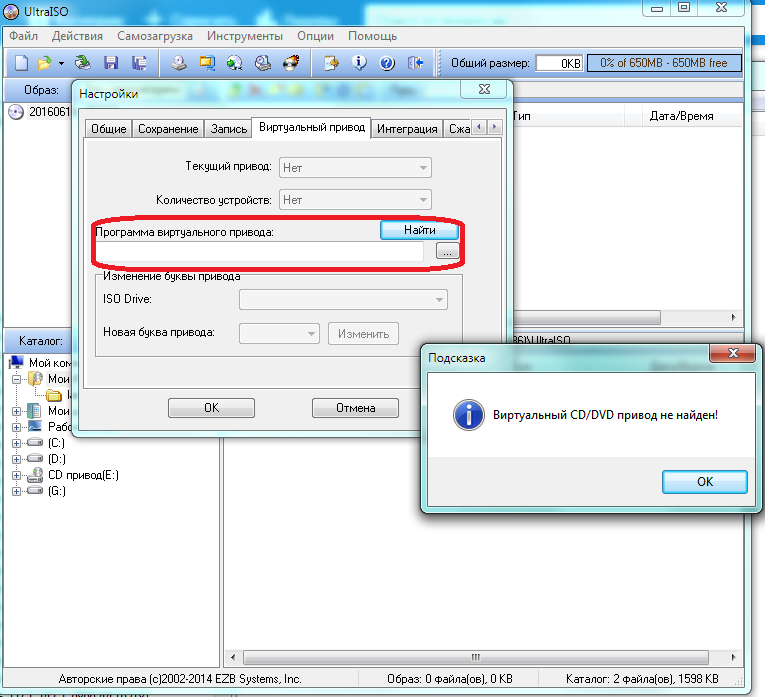Screen dimensions: 765x697
Task: Switch to the Общие tab
Action: (x=108, y=129)
